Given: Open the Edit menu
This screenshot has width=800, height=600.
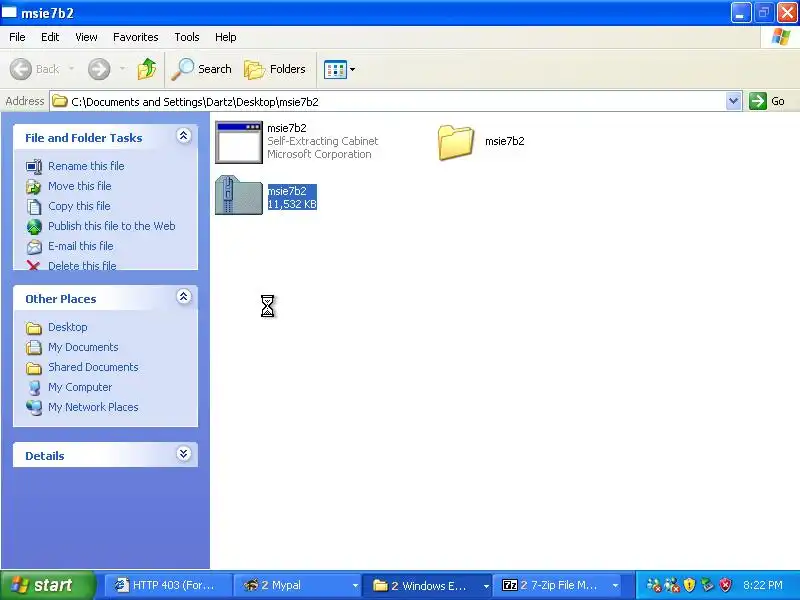Looking at the screenshot, I should pos(50,37).
